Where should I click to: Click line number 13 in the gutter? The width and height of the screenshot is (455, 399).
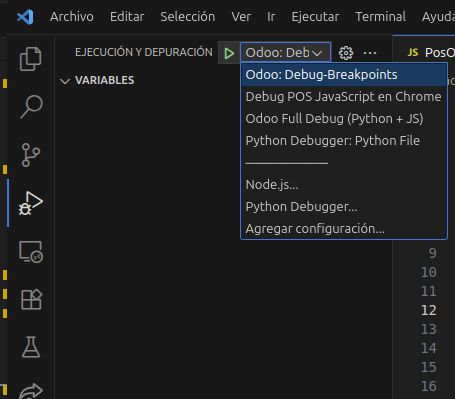[429, 329]
